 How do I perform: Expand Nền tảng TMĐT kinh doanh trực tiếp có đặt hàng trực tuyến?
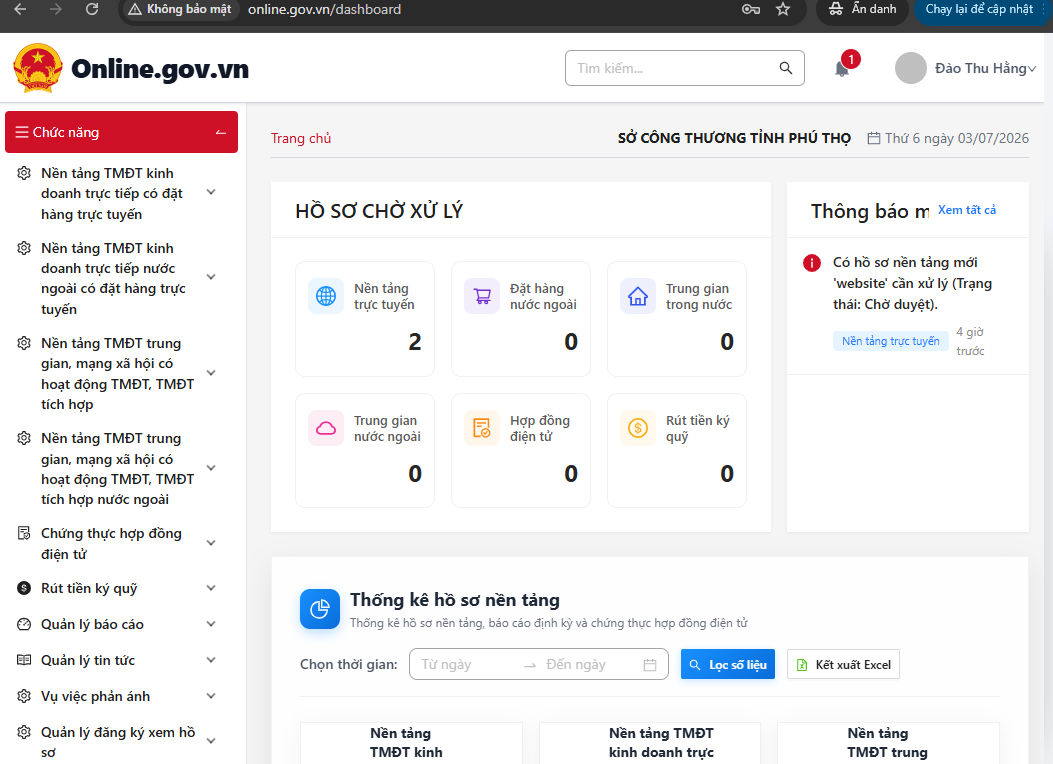(211, 193)
